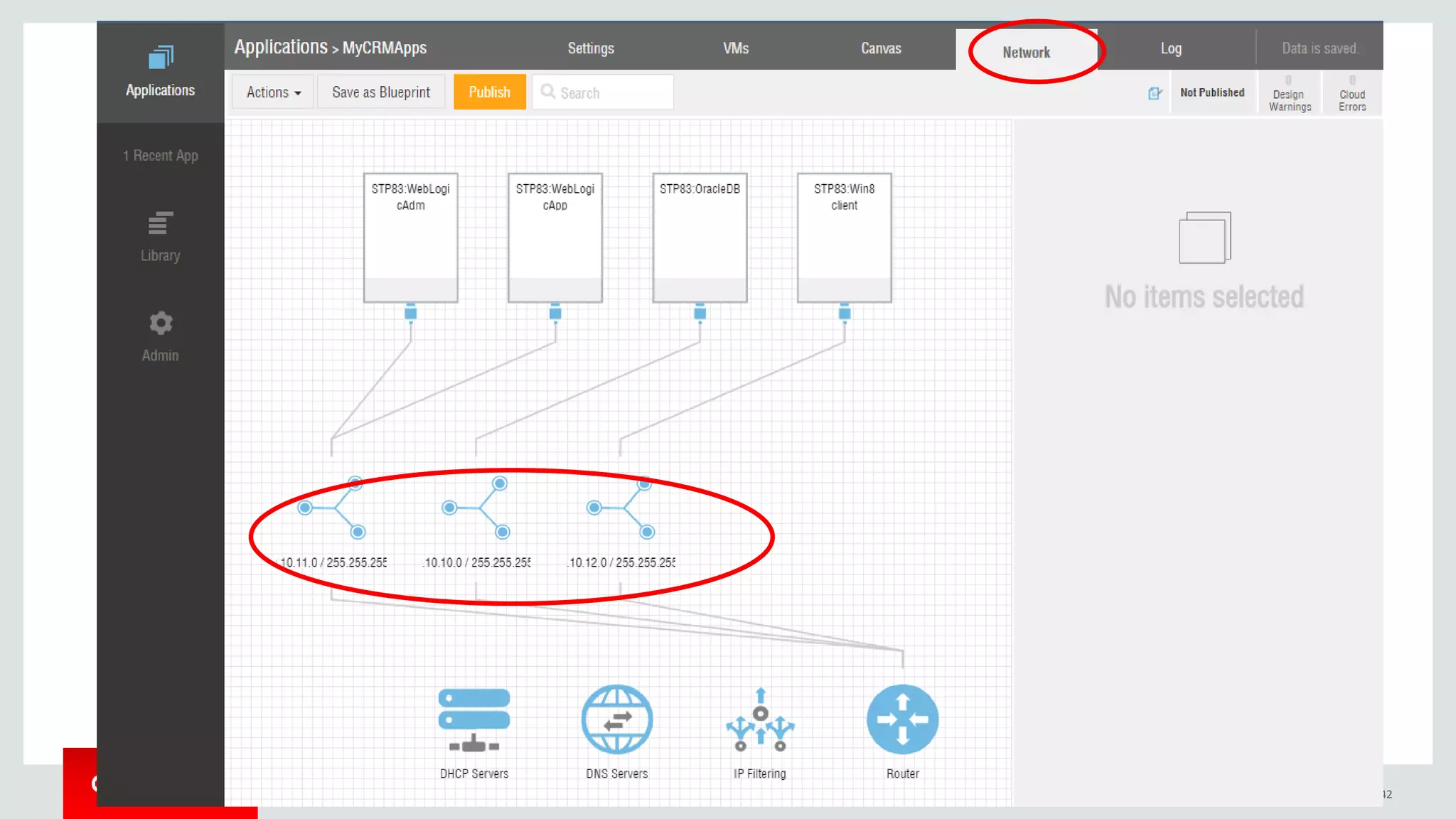
Task: Click the network port under WebLogicApp VM
Action: [555, 313]
